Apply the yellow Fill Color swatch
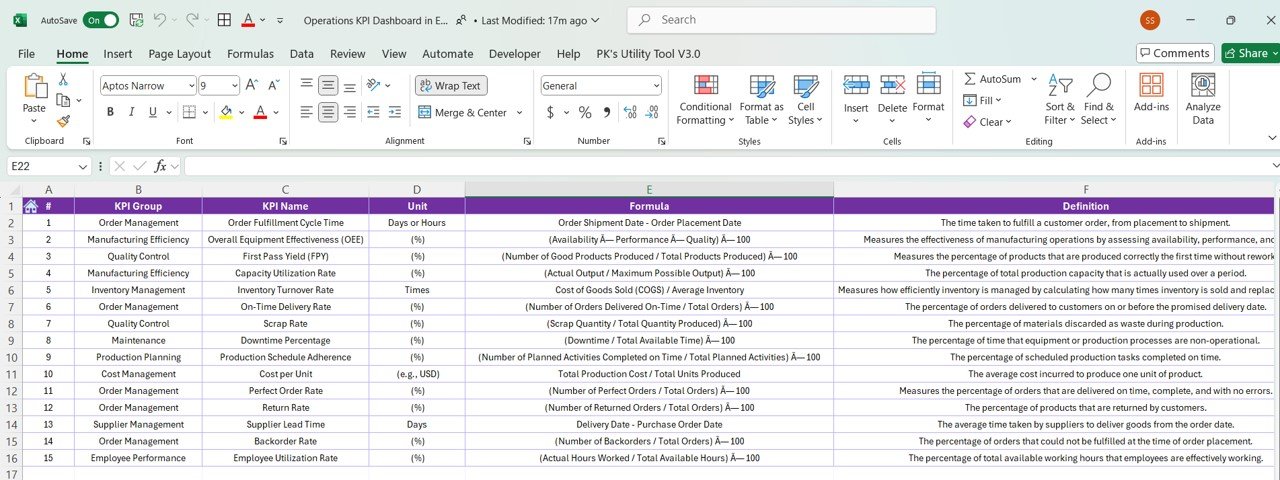 coord(226,113)
